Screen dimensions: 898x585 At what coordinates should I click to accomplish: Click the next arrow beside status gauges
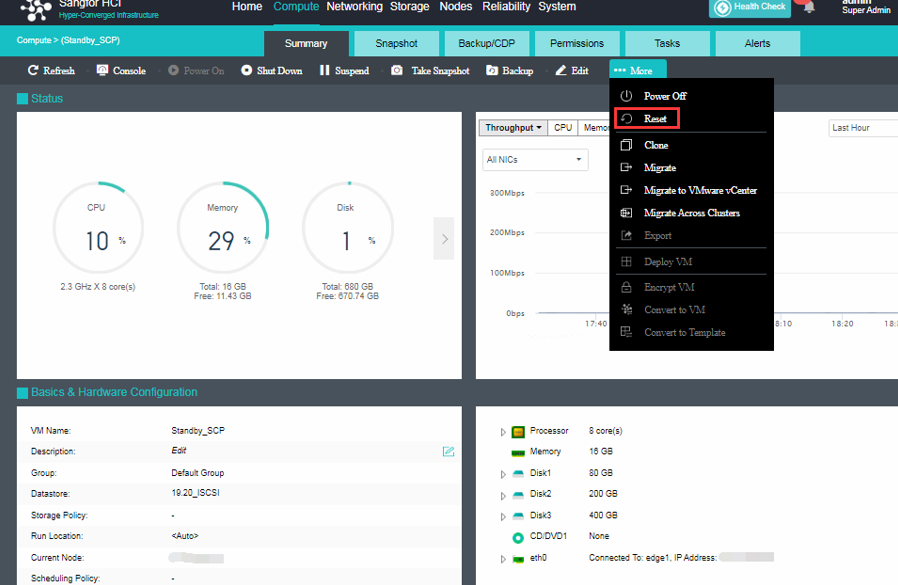[x=444, y=239]
